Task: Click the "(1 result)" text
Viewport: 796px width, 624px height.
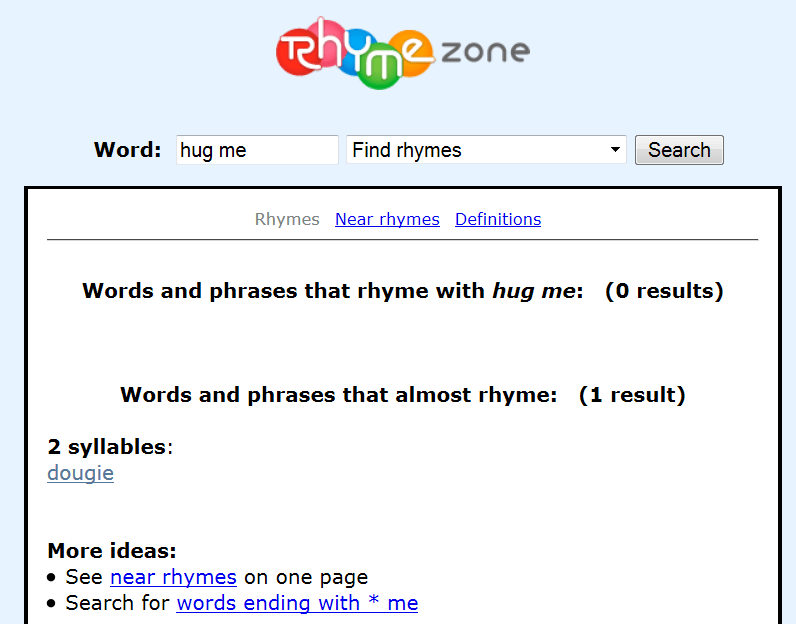Action: [632, 395]
